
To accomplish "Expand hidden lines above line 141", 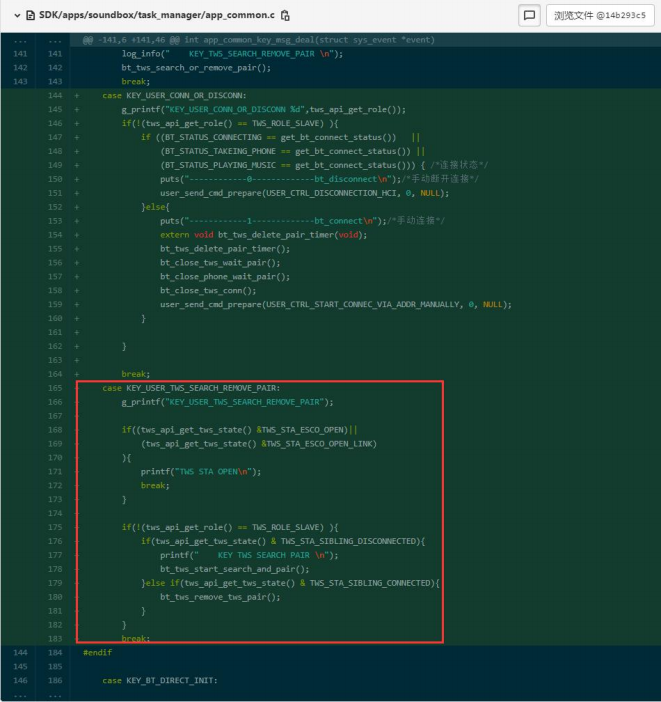I will [x=20, y=40].
